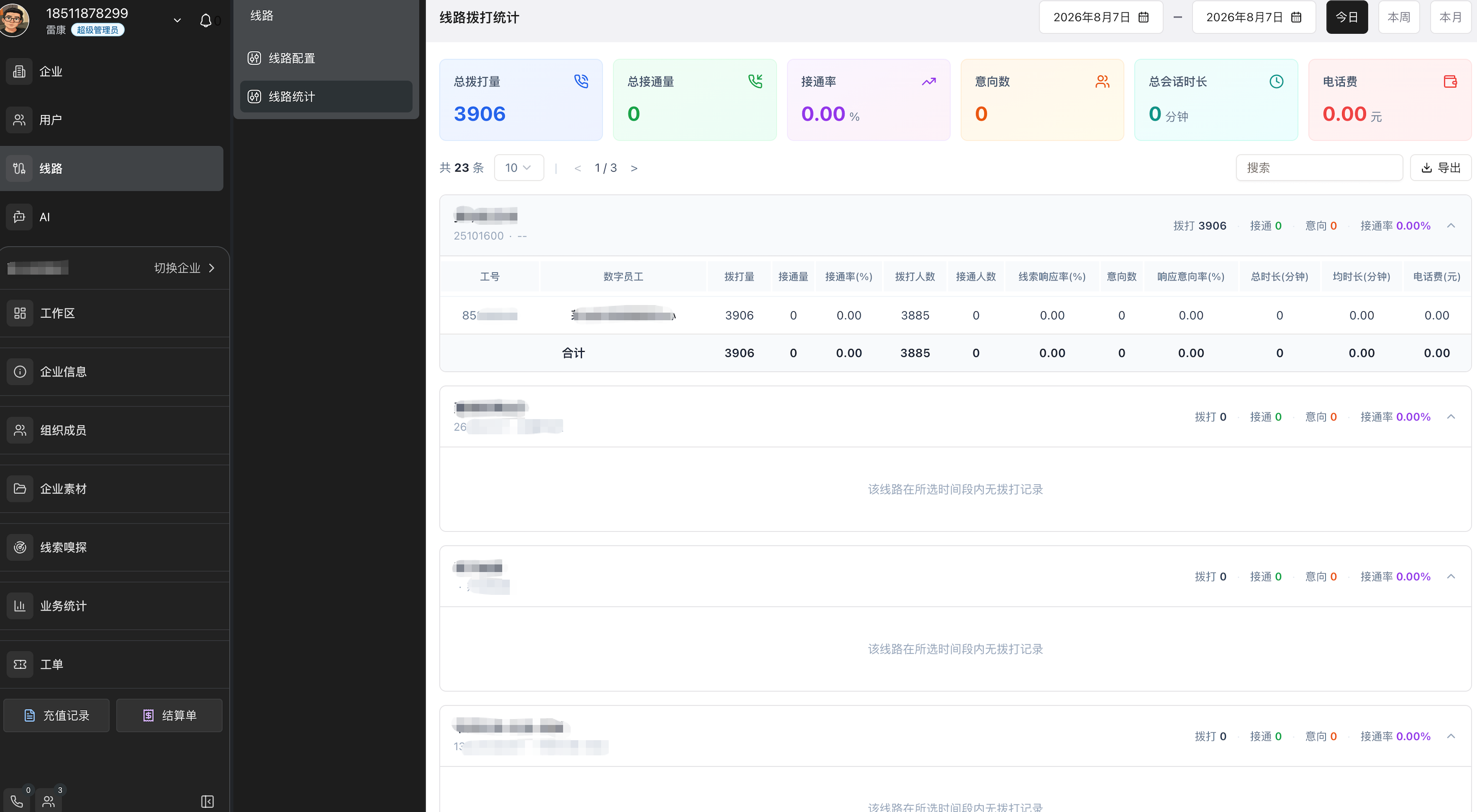Image resolution: width=1477 pixels, height=812 pixels.
Task: Click the 导出 export button
Action: [1440, 167]
